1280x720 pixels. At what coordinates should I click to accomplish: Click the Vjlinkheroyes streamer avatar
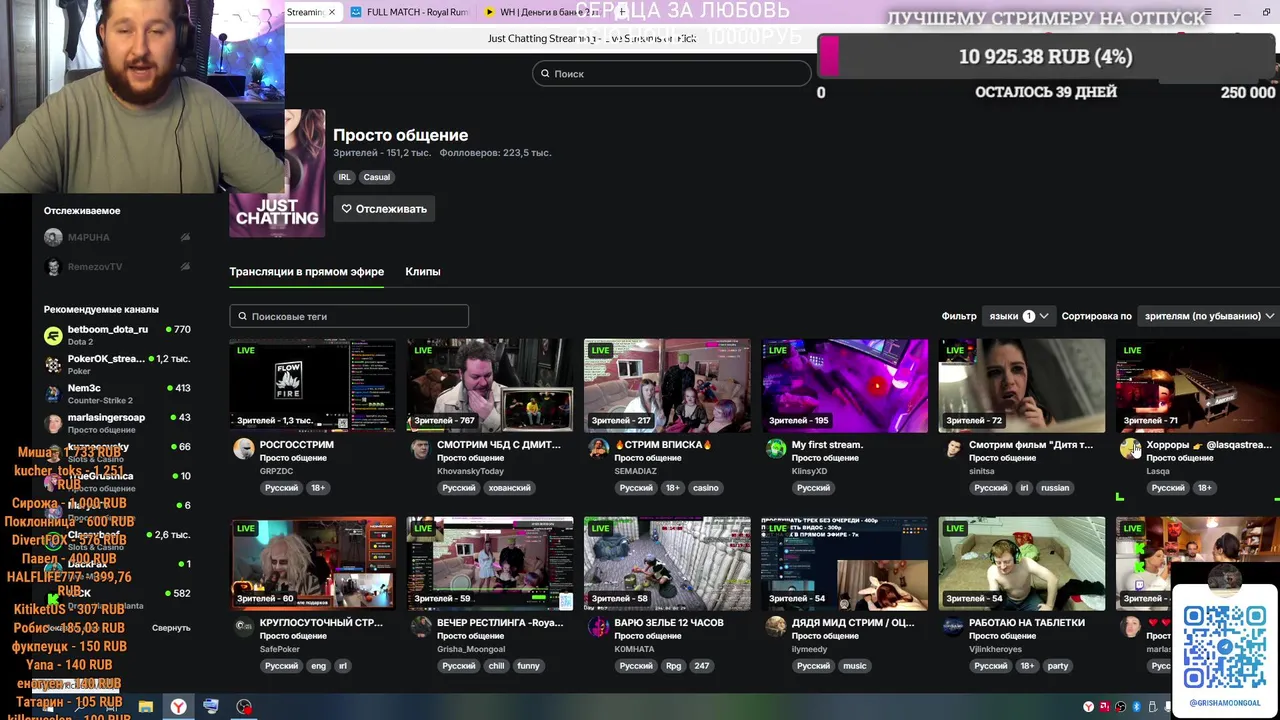tap(953, 626)
